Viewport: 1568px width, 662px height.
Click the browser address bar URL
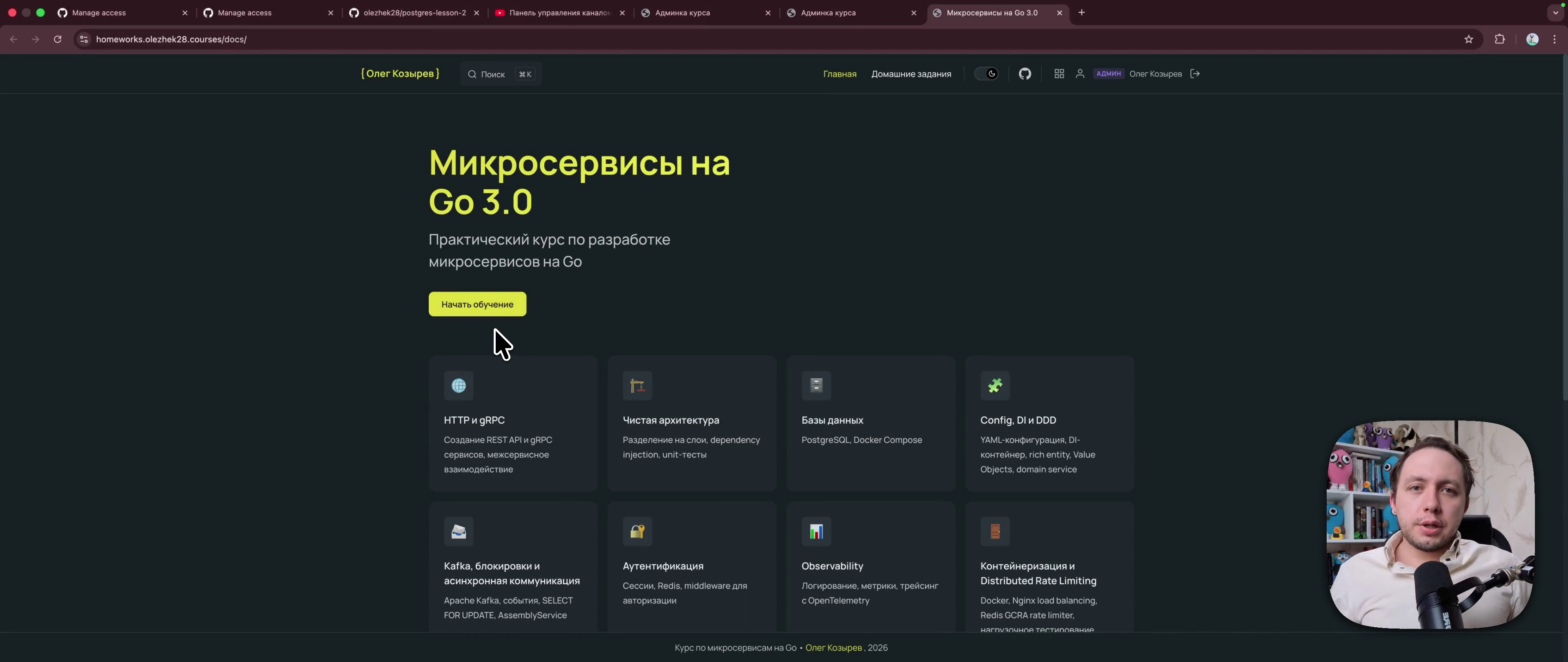[x=171, y=40]
